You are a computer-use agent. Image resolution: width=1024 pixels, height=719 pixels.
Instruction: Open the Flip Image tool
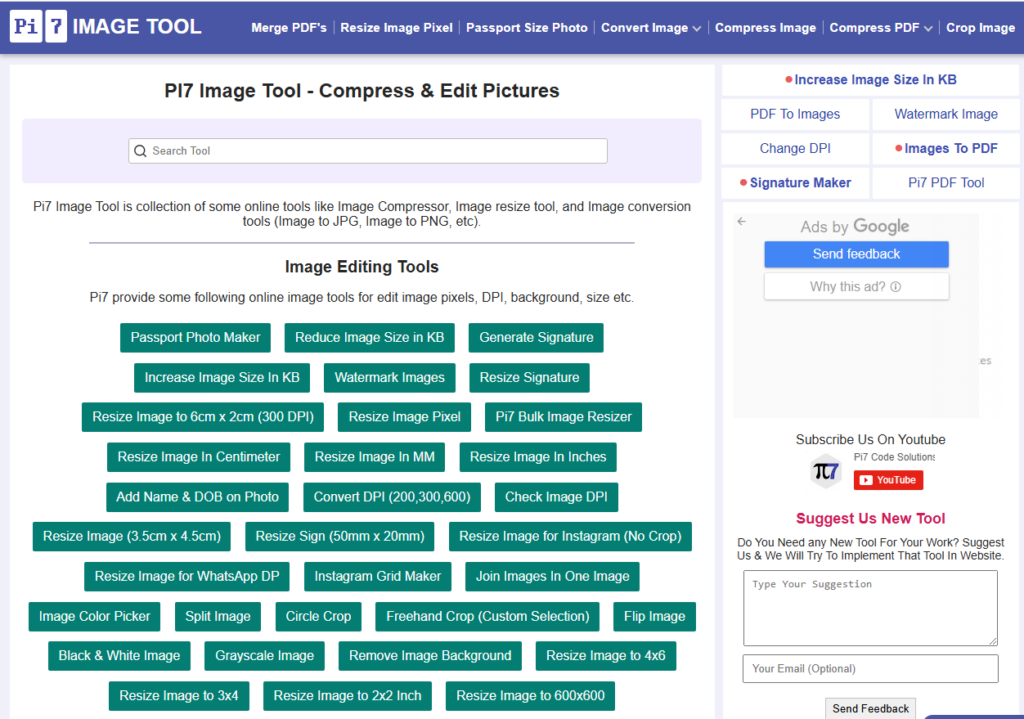pyautogui.click(x=654, y=616)
